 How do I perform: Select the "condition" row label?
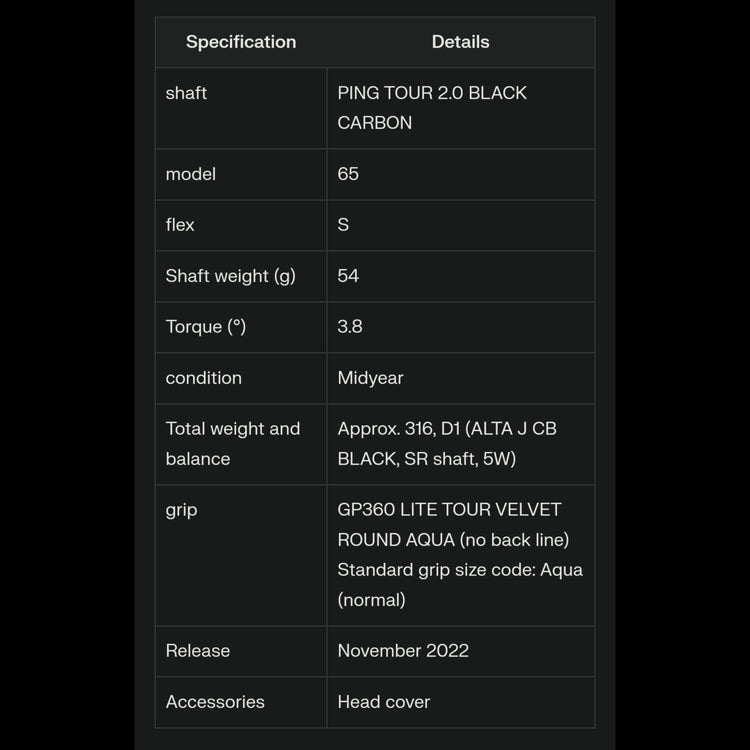(x=204, y=378)
